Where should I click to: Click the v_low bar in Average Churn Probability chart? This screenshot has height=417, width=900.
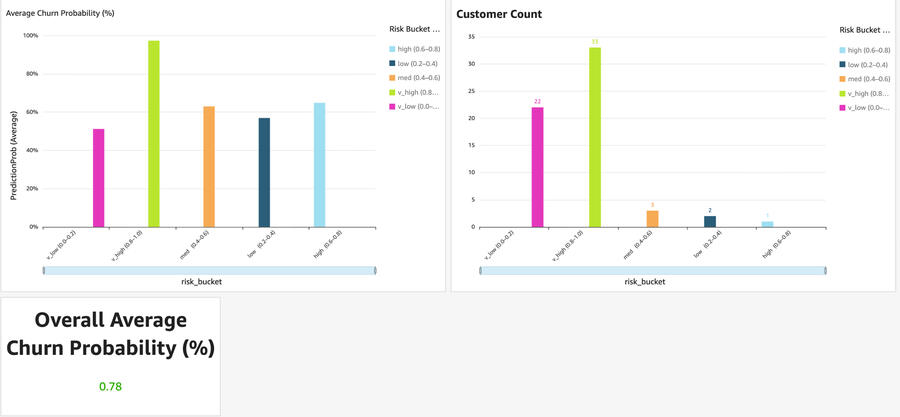[99, 178]
